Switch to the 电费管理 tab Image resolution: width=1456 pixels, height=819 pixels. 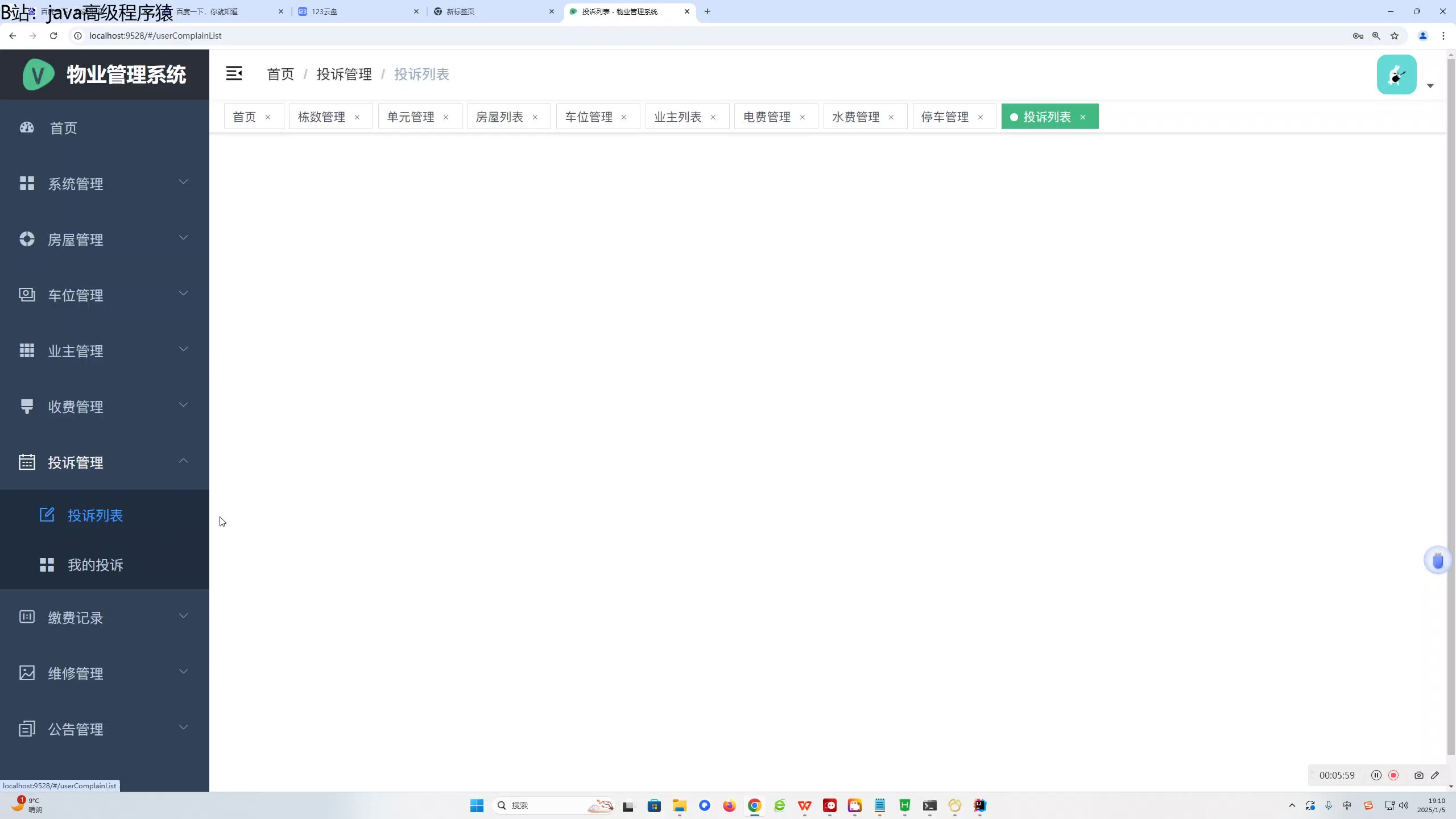(x=767, y=117)
